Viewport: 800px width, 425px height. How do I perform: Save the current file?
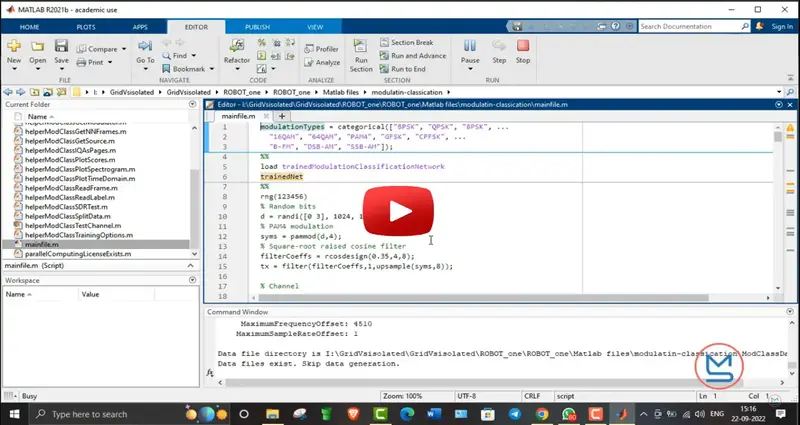(62, 52)
